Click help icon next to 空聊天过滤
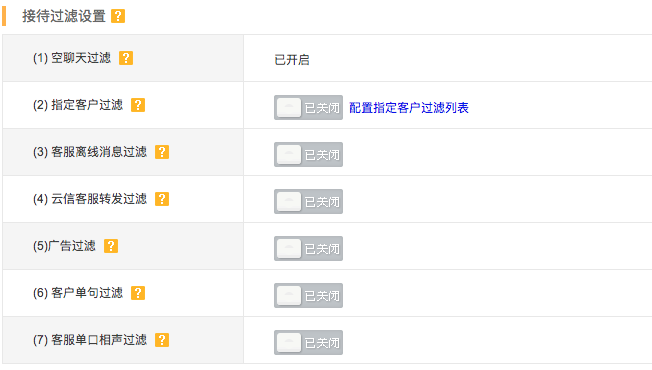The width and height of the screenshot is (652, 370). pyautogui.click(x=126, y=58)
